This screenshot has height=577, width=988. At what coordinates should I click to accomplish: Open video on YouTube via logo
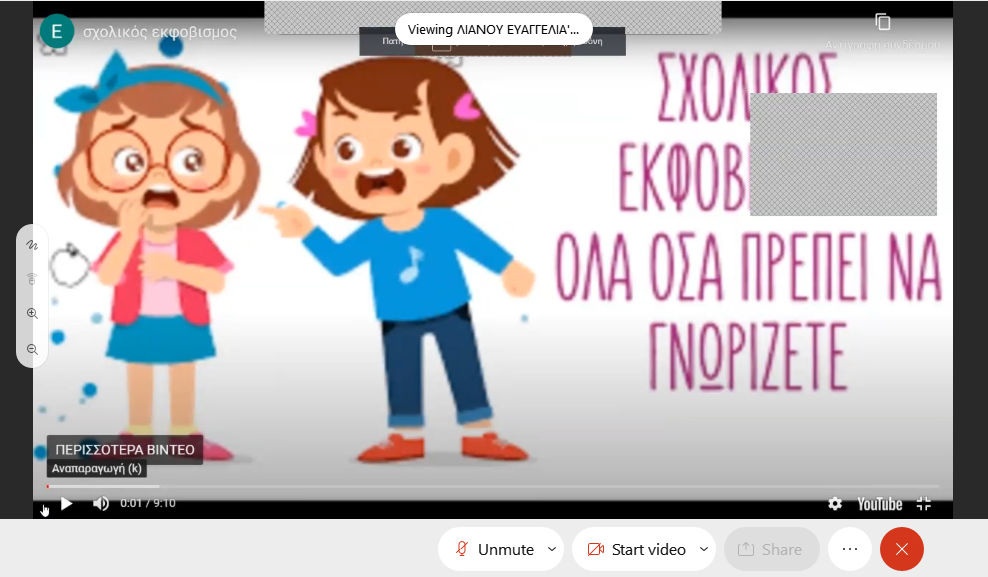879,504
